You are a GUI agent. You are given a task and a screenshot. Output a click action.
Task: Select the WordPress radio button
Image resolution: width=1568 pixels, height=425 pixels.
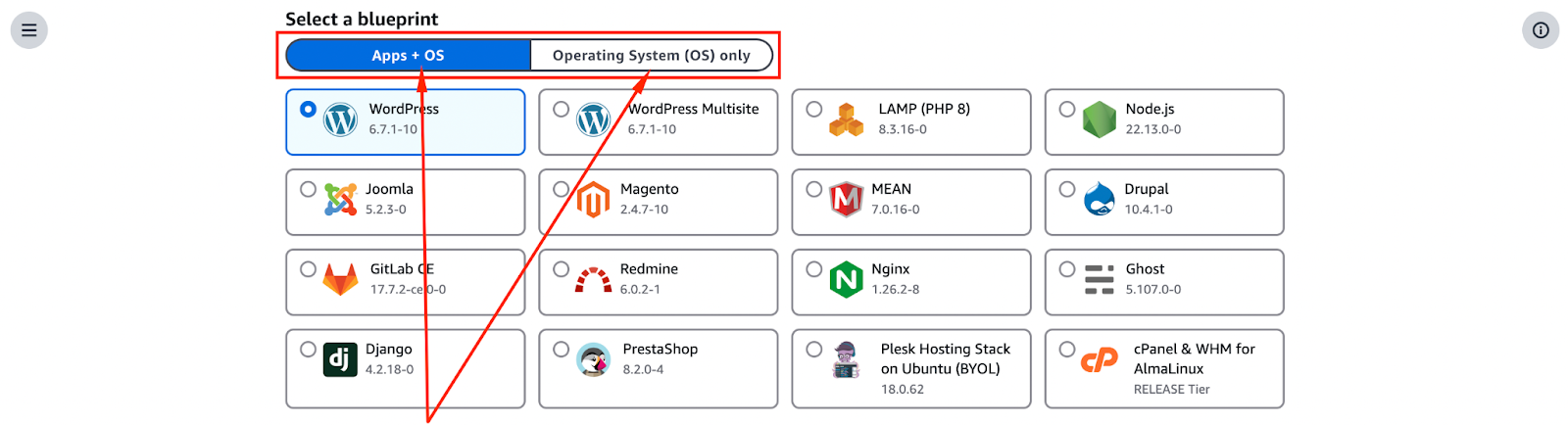308,109
